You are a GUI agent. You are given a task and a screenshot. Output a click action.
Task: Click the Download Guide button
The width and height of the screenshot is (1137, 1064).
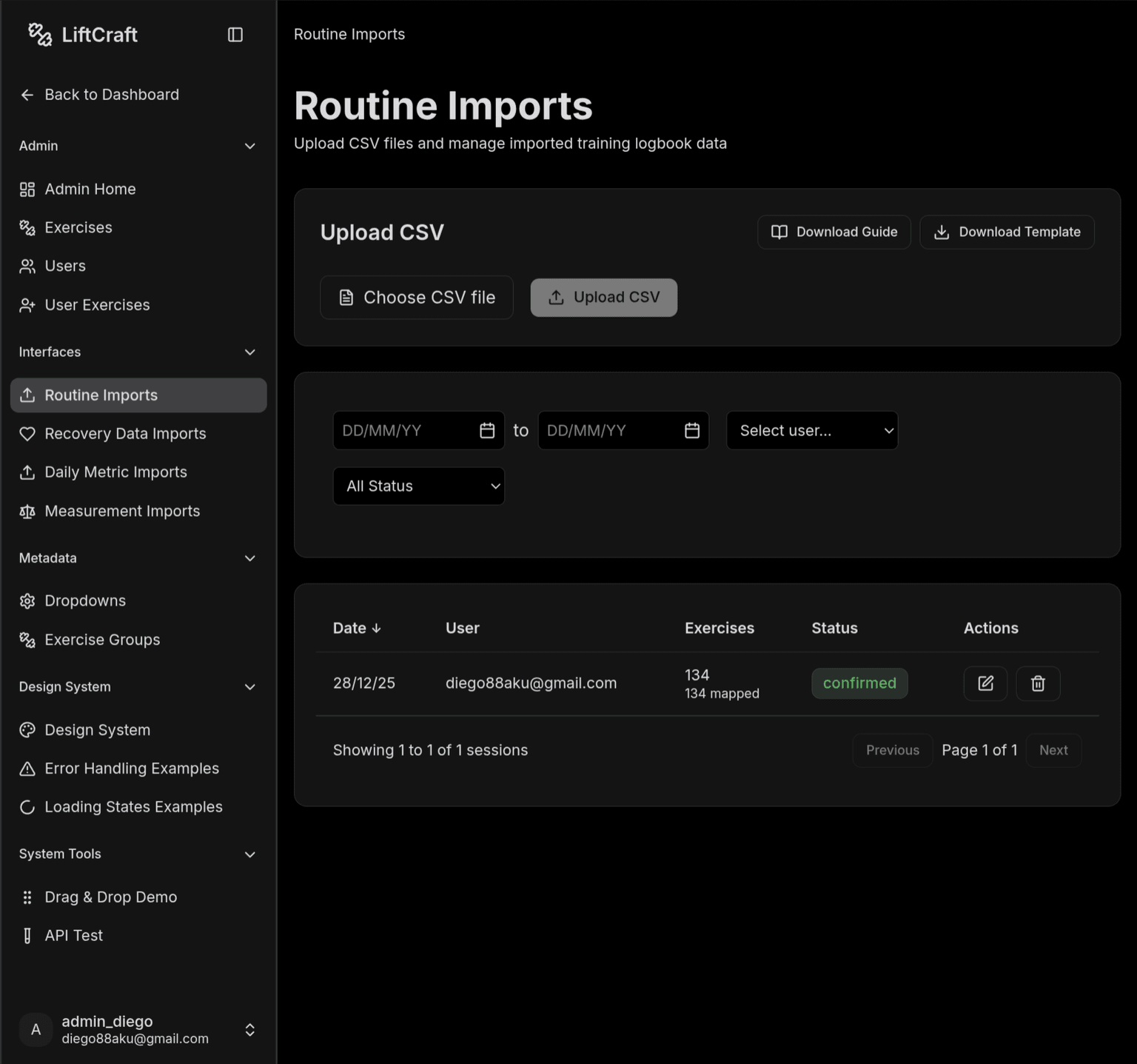coord(834,232)
